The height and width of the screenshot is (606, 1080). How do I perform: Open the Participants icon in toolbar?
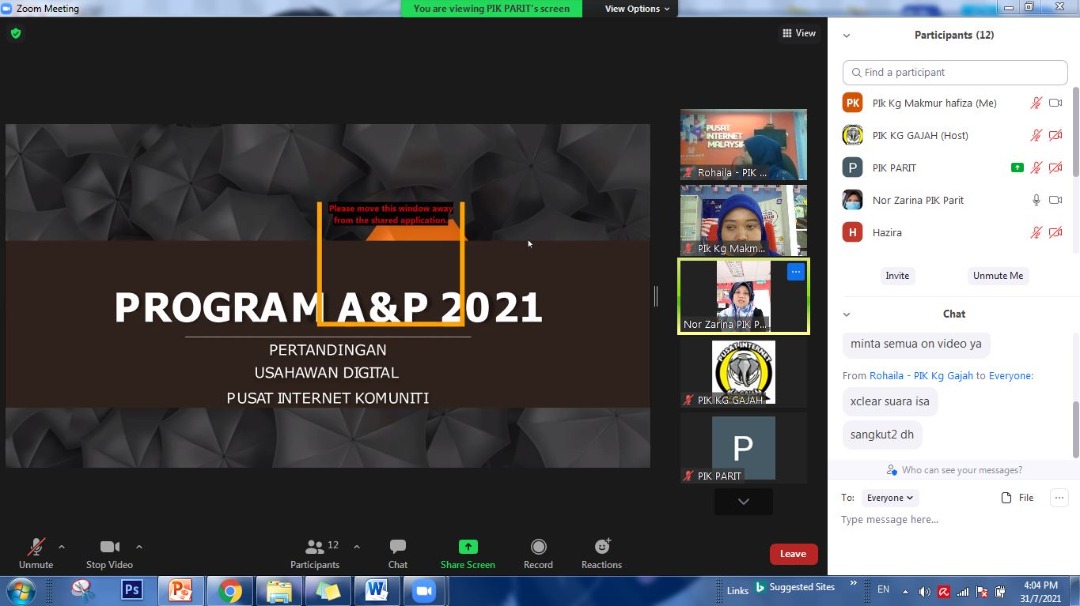[x=315, y=547]
